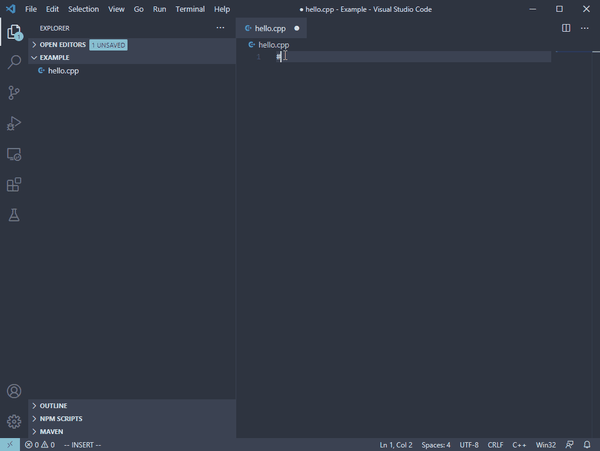The width and height of the screenshot is (600, 451).
Task: Click the unsaved dot on hello.cpp tab
Action: [x=297, y=28]
